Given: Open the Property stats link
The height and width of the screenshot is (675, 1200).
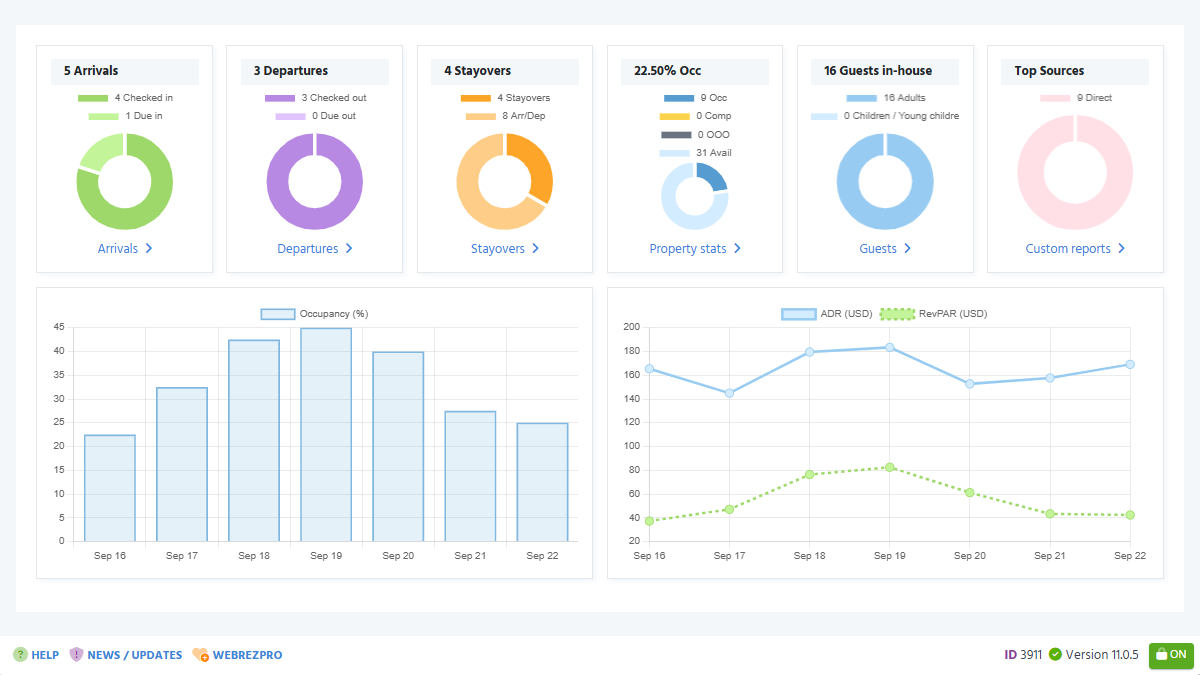Looking at the screenshot, I should 695,248.
